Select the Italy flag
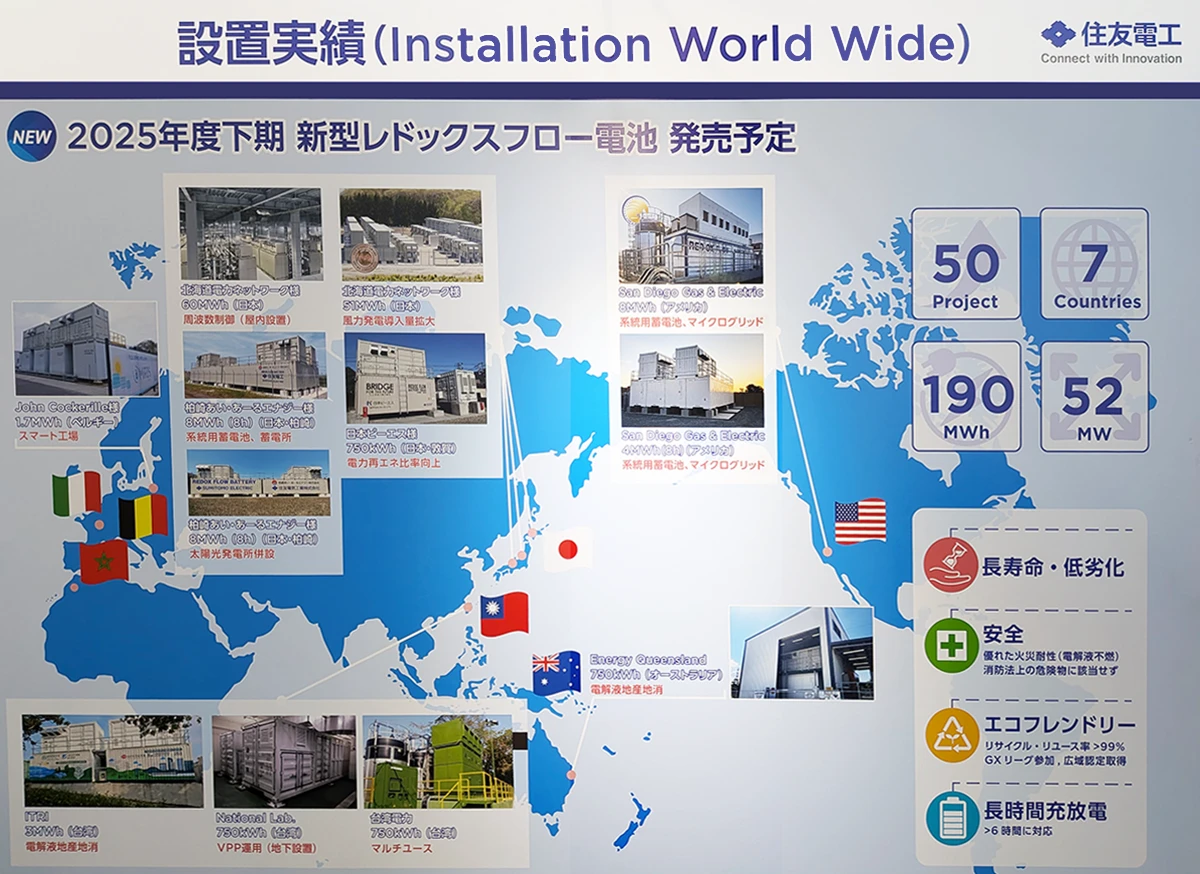Viewport: 1200px width, 874px height. [x=77, y=493]
